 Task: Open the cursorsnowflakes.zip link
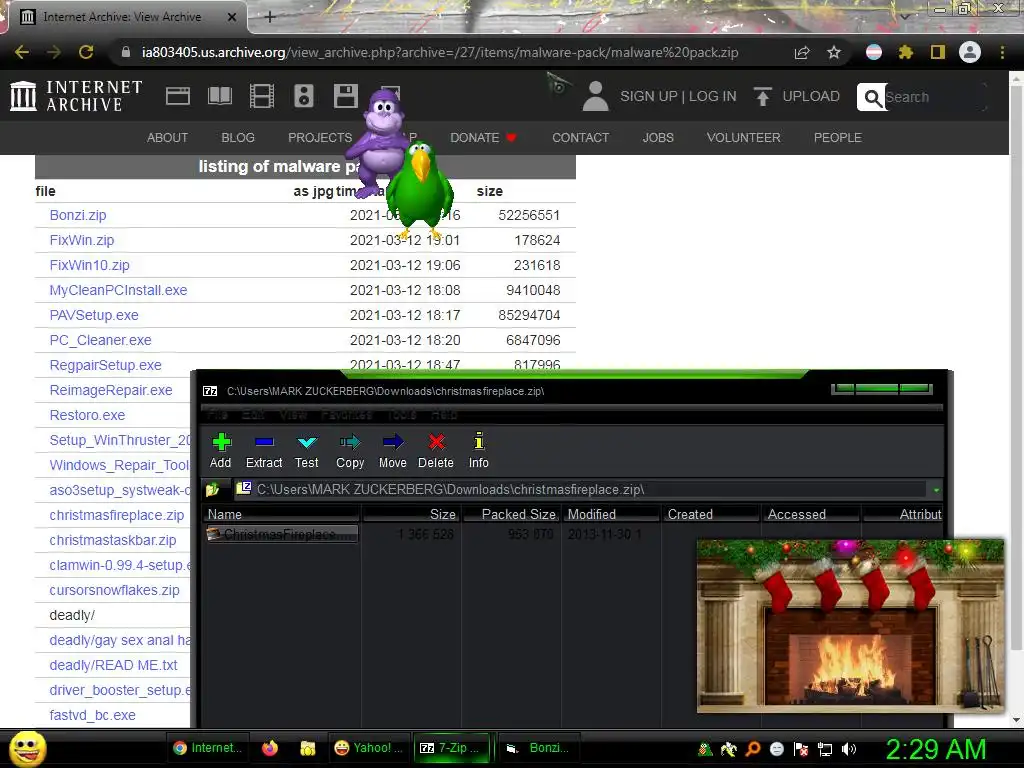click(x=114, y=590)
